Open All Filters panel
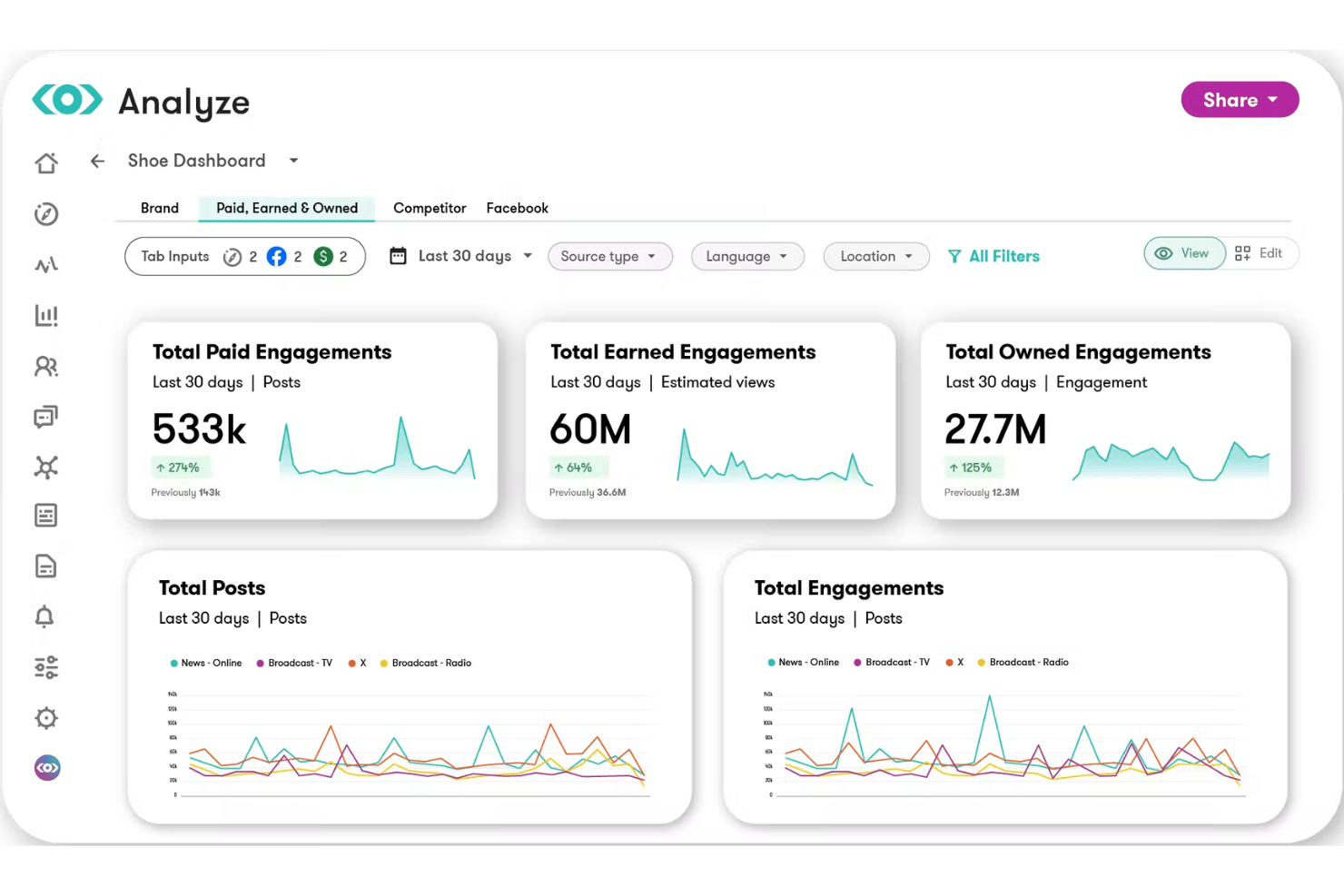 tap(993, 257)
